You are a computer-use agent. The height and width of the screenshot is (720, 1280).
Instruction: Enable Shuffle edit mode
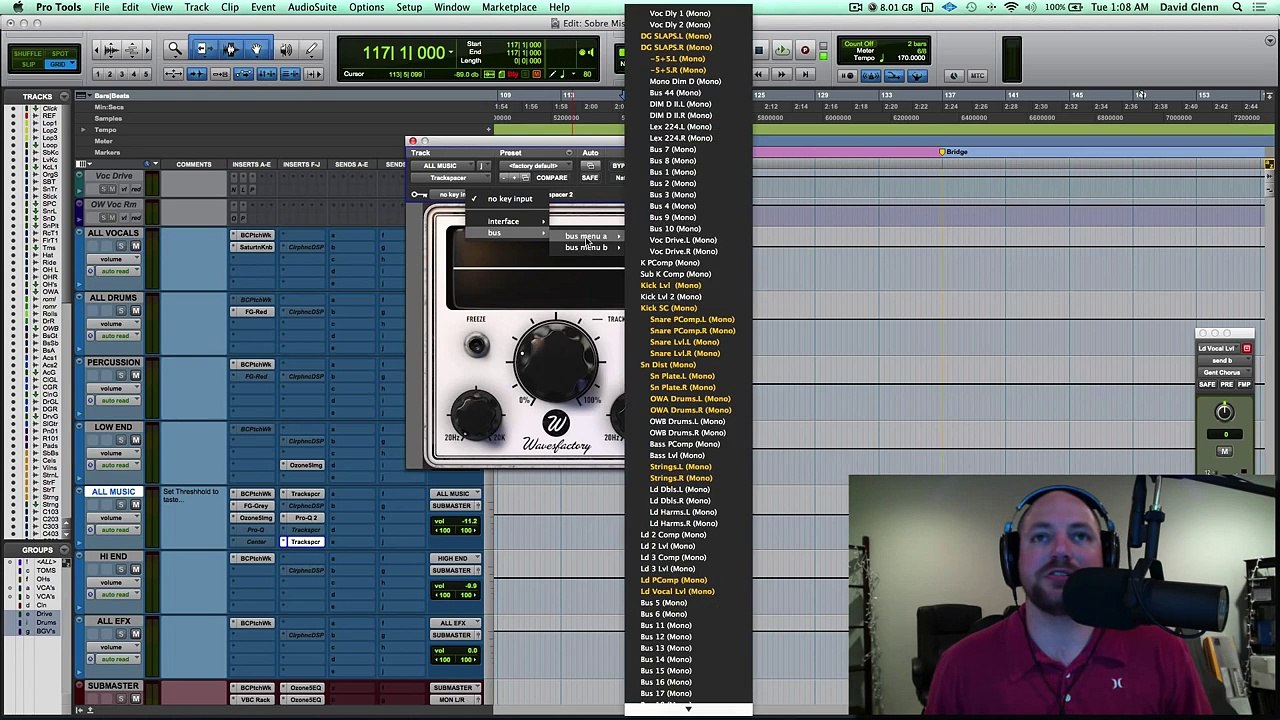pyautogui.click(x=29, y=54)
